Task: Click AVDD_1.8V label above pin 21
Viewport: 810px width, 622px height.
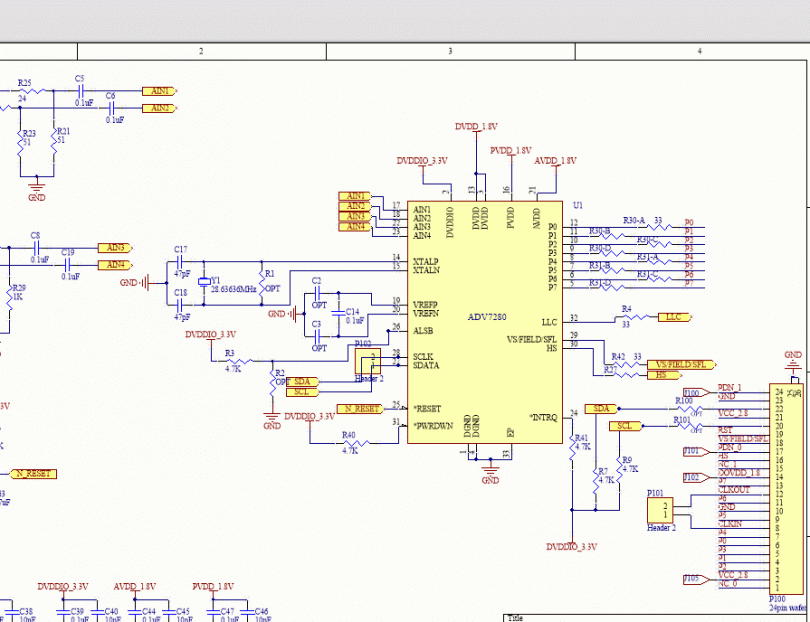Action: [x=555, y=161]
